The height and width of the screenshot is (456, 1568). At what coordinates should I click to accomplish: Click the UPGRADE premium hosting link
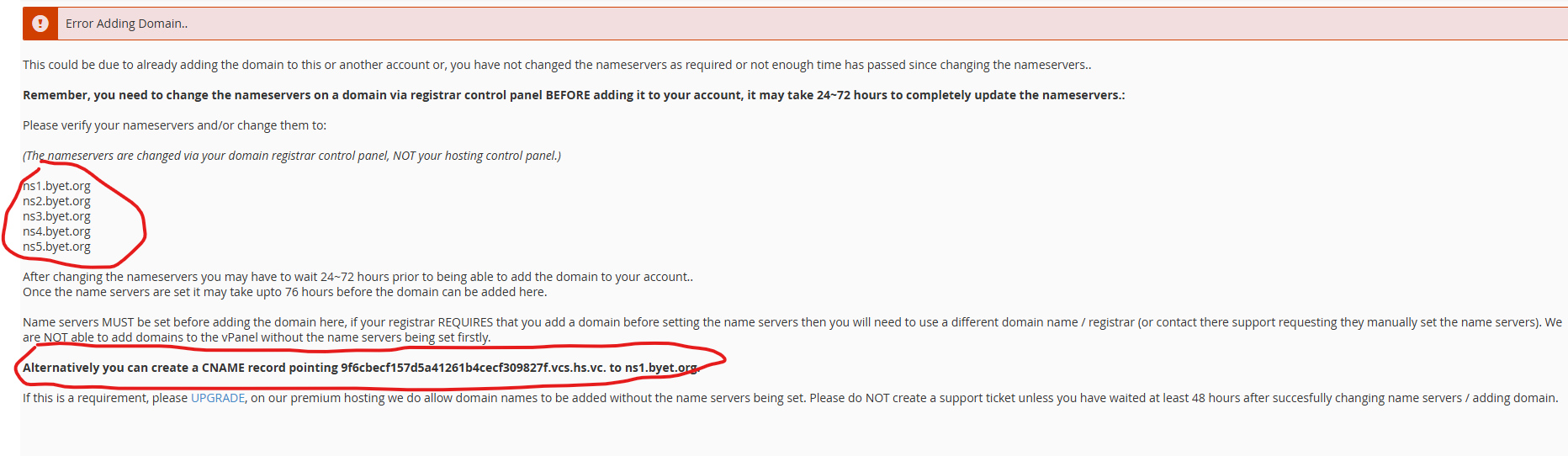pos(218,398)
